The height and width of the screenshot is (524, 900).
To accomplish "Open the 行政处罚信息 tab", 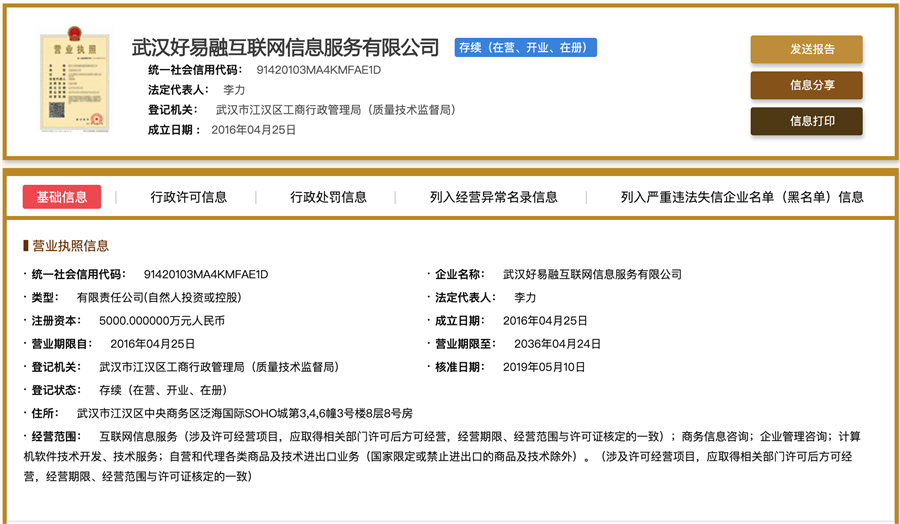I will coord(328,197).
